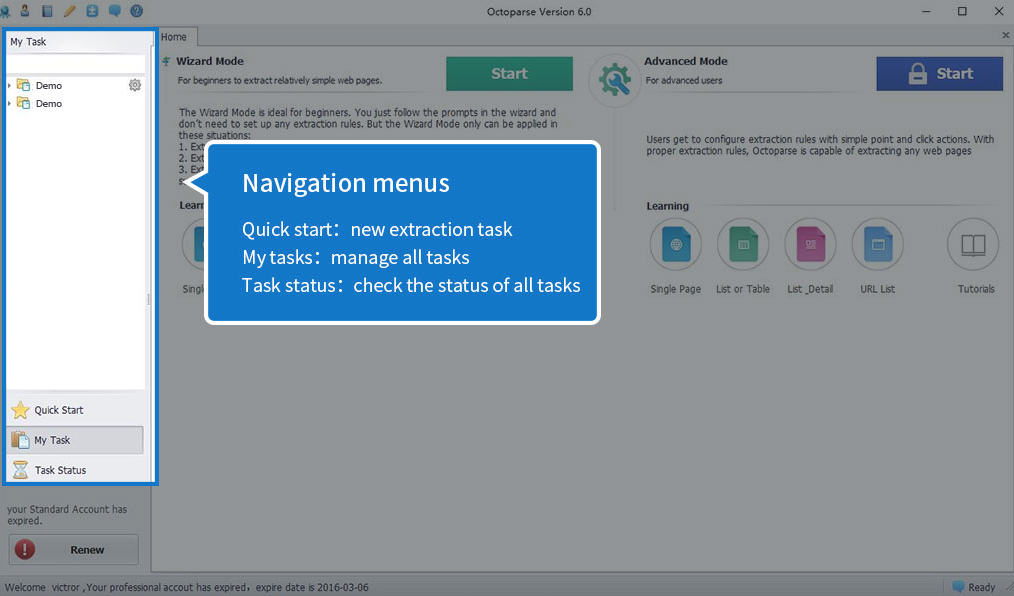Open Single Page learning icon under Advanced Mode
The height and width of the screenshot is (596, 1014).
(x=676, y=244)
